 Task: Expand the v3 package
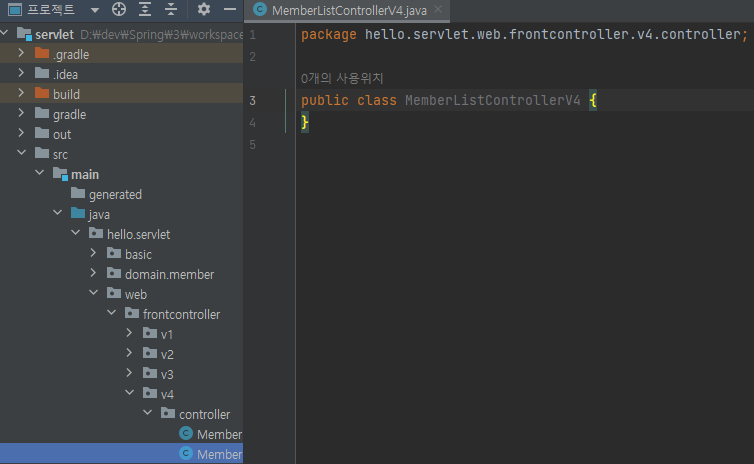coord(129,373)
